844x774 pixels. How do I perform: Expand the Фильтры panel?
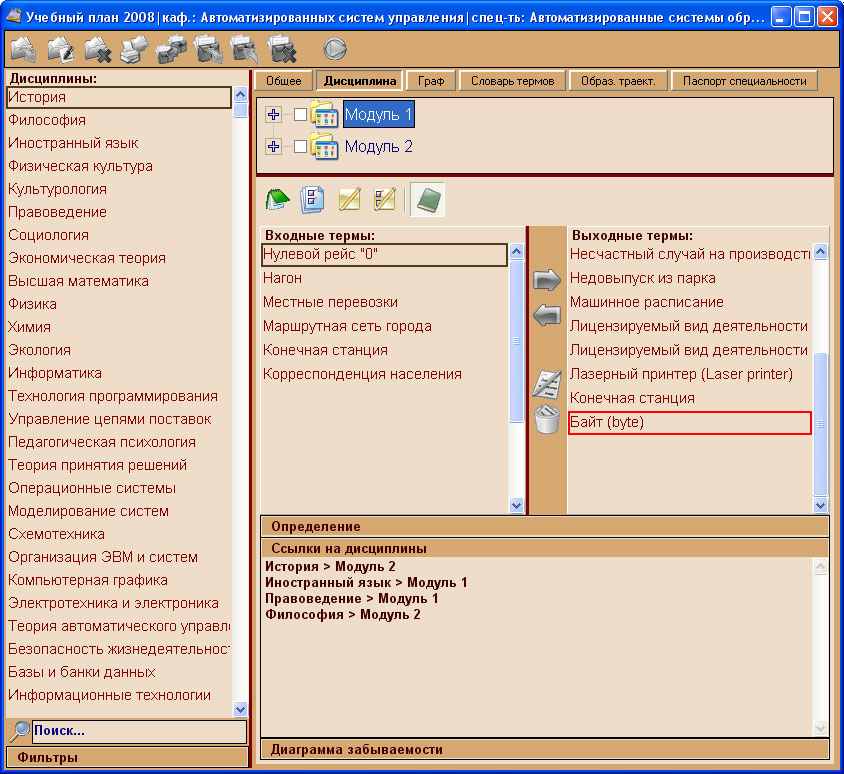click(x=127, y=757)
